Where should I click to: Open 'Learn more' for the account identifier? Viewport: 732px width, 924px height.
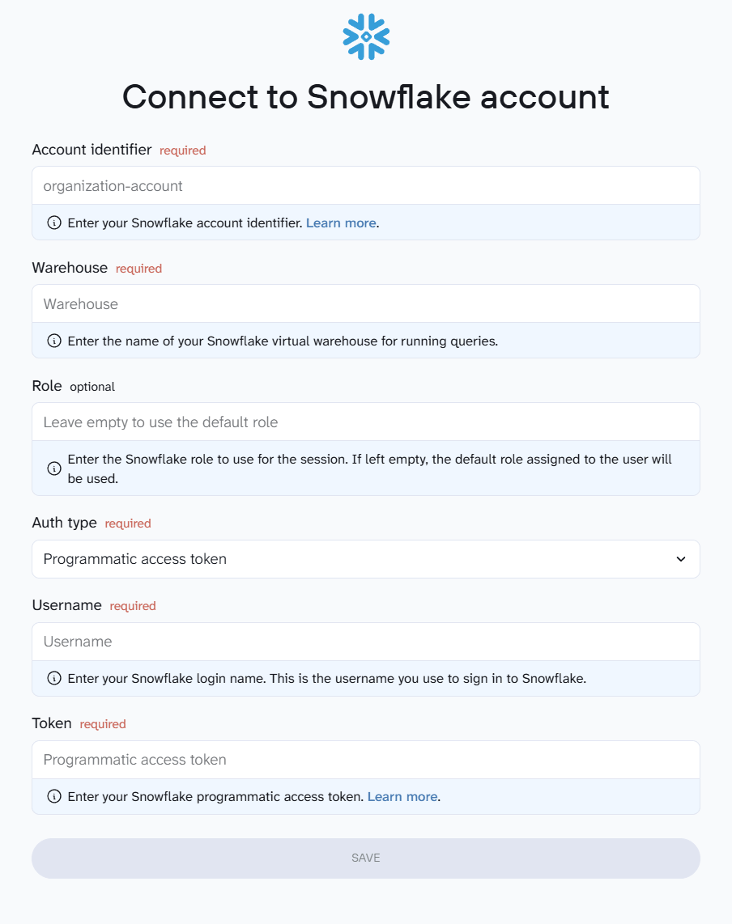pyautogui.click(x=341, y=222)
